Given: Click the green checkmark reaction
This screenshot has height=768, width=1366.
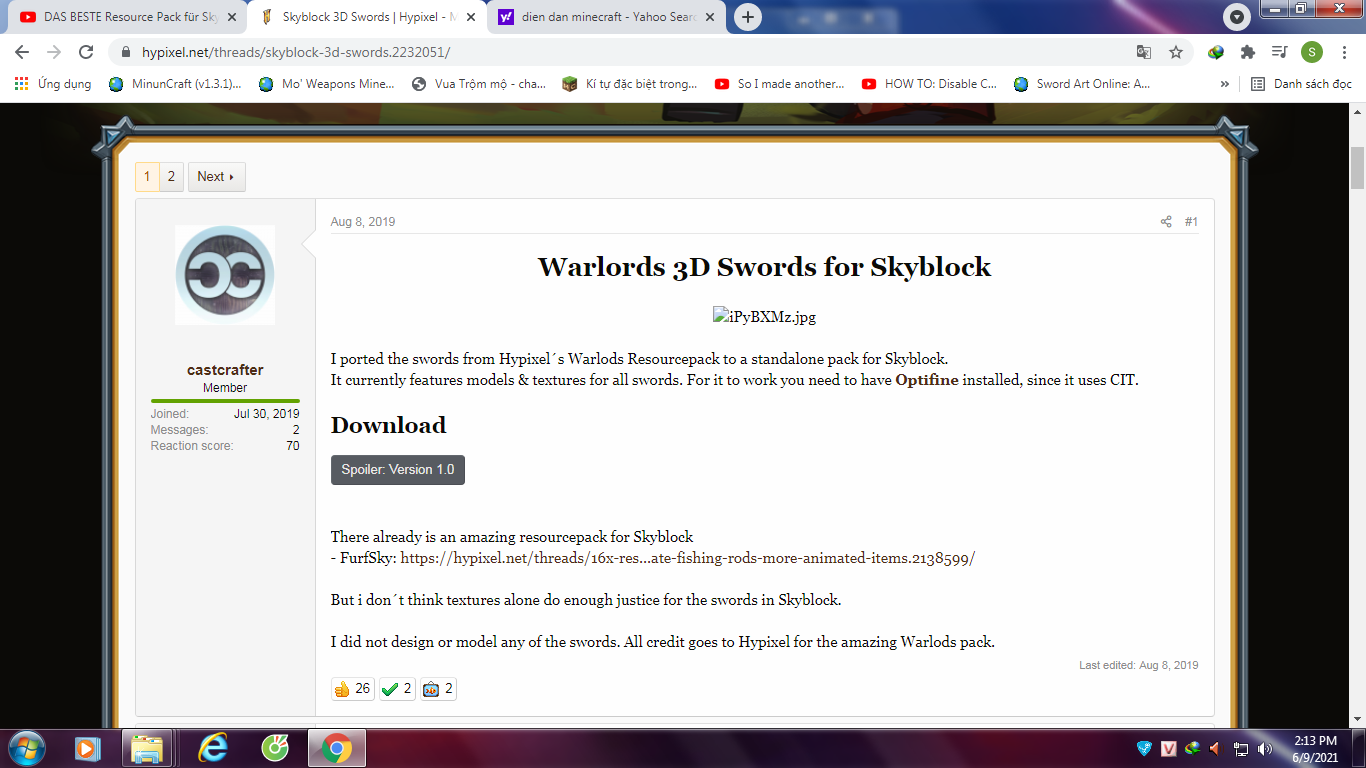Looking at the screenshot, I should click(x=397, y=689).
